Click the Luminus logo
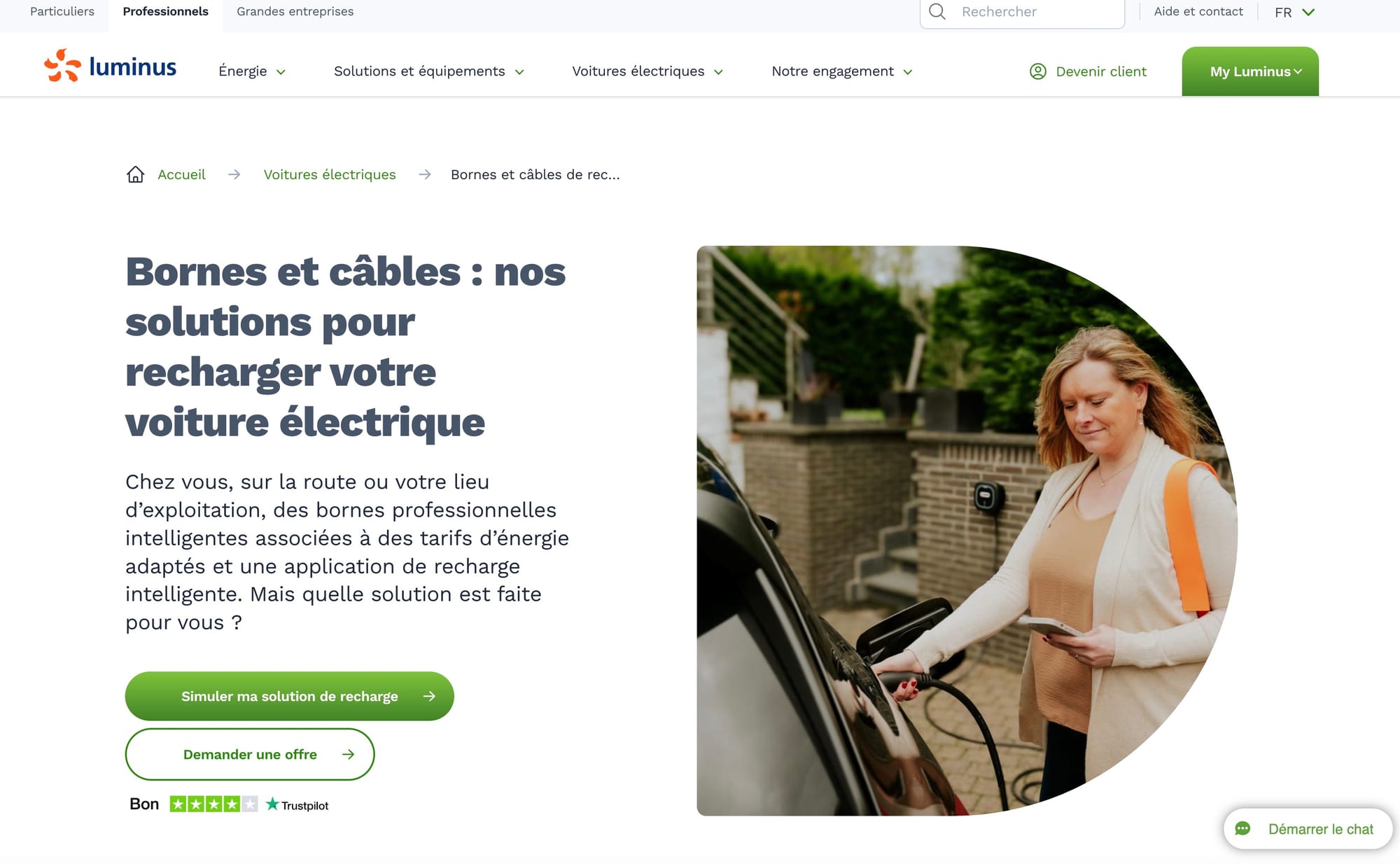 (x=110, y=66)
